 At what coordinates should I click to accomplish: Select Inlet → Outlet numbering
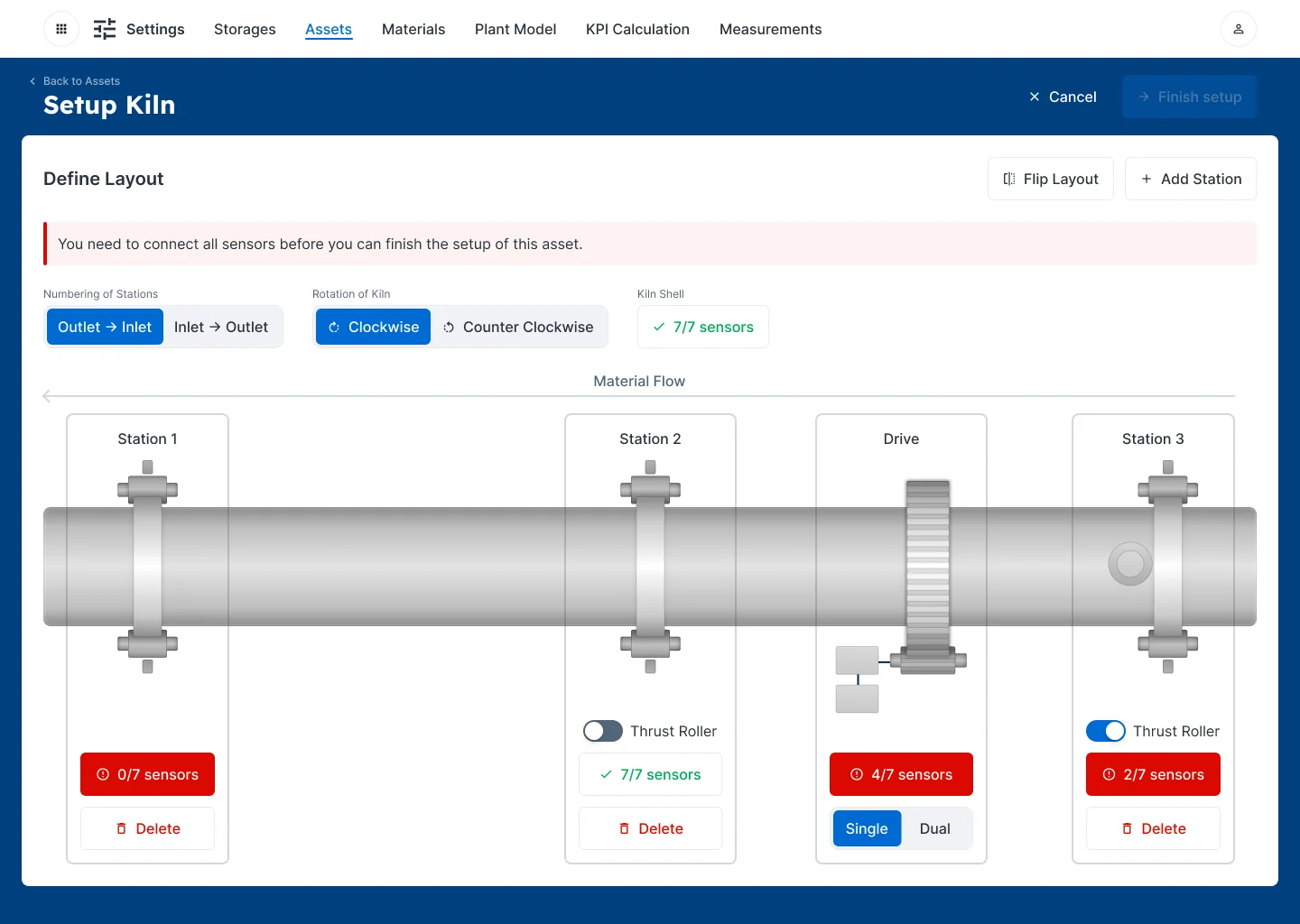221,327
